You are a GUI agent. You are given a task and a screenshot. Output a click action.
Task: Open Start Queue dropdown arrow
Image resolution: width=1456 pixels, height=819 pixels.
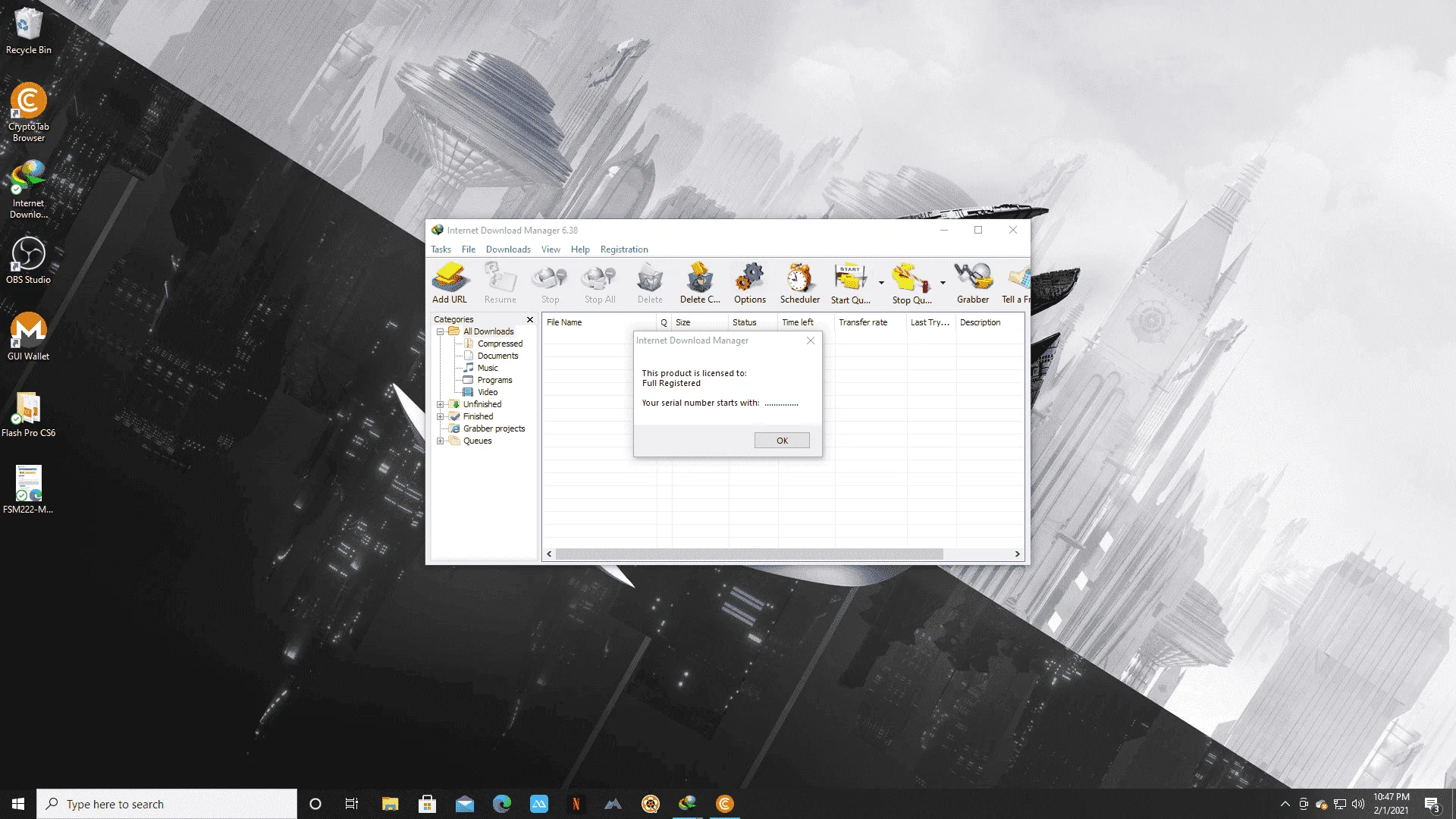coord(881,283)
